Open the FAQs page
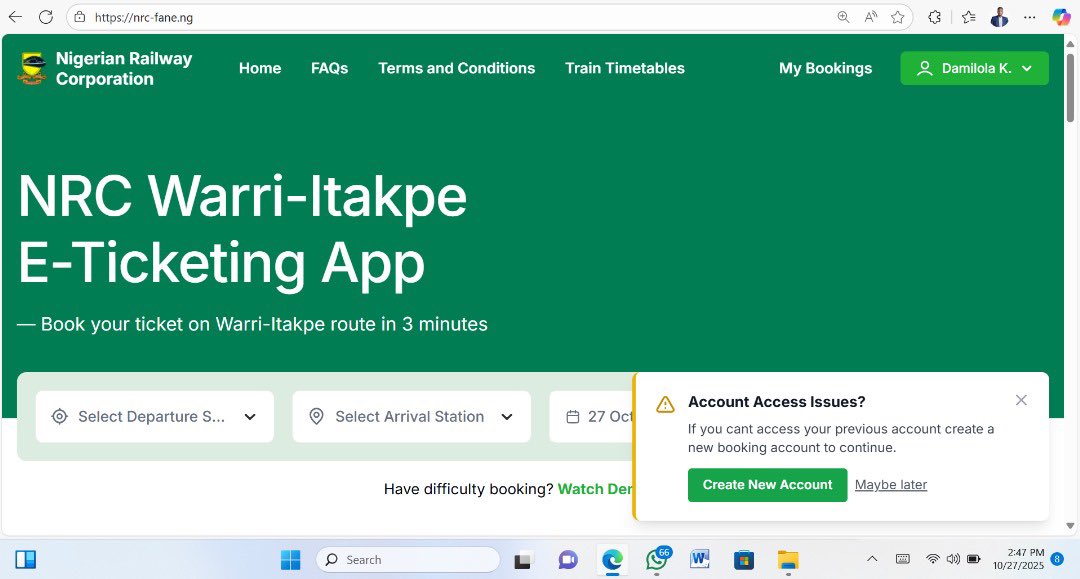1080x579 pixels. coord(329,68)
